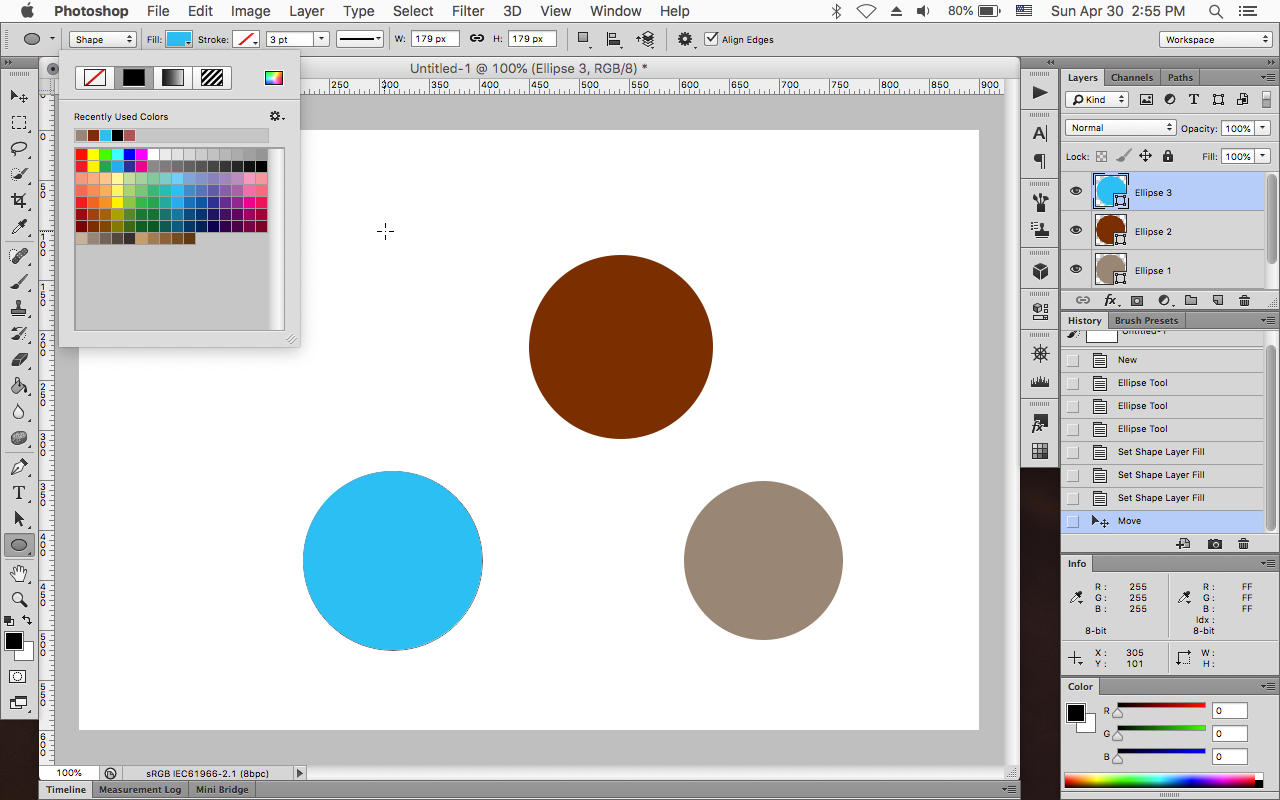Open the layer styles fx menu
Screen dimensions: 1280x800
point(1110,300)
